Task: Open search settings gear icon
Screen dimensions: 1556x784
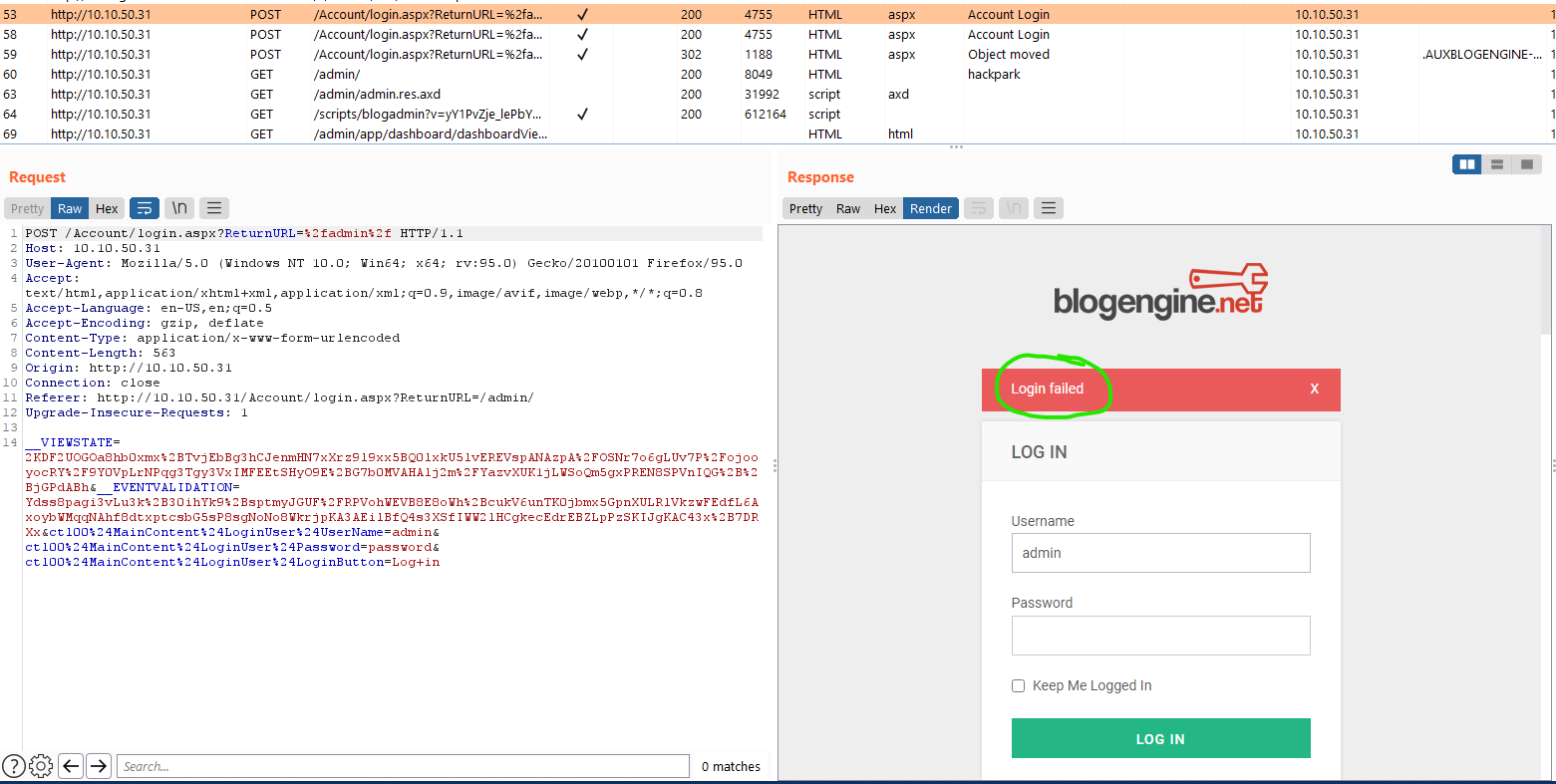Action: tap(41, 766)
